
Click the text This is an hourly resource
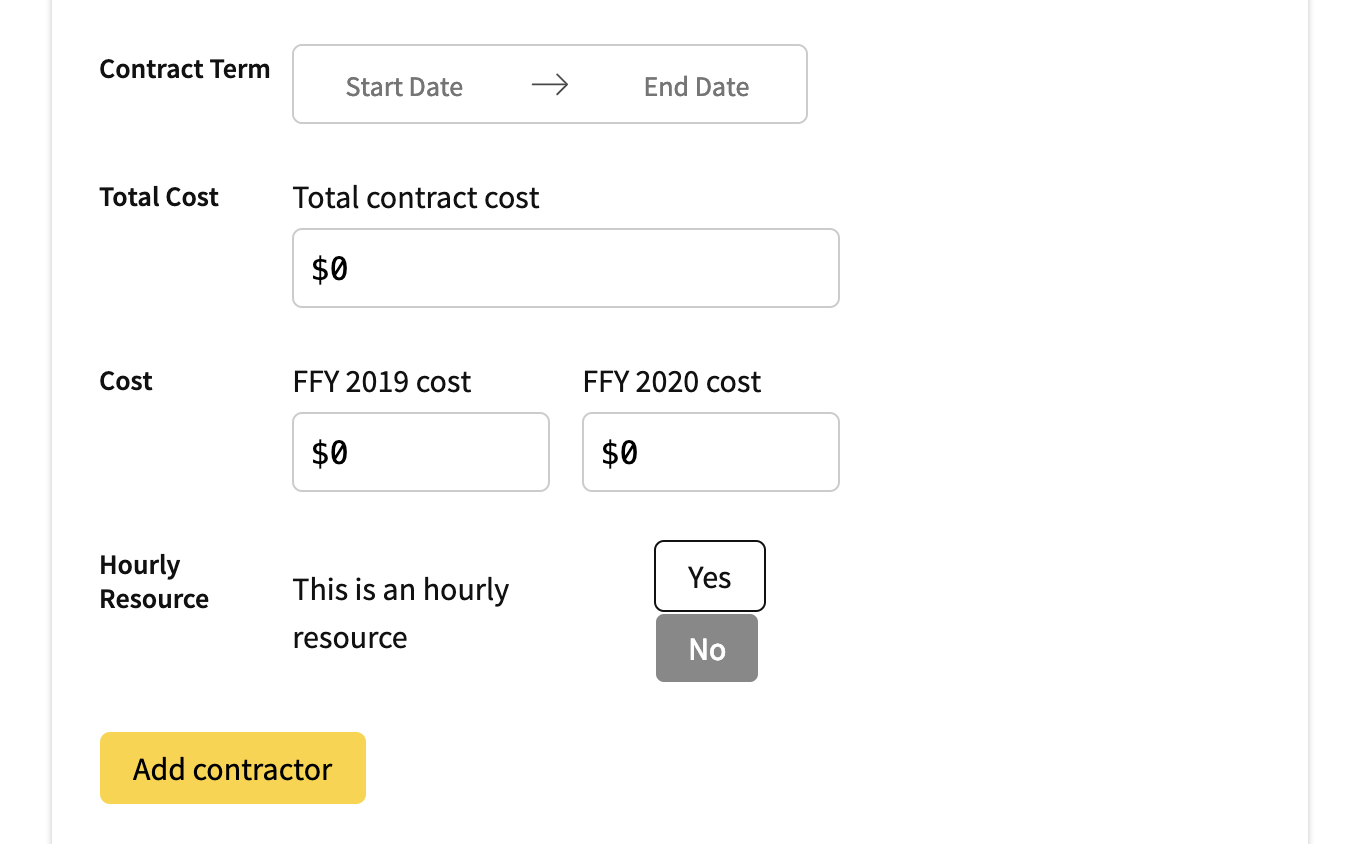[x=400, y=612]
